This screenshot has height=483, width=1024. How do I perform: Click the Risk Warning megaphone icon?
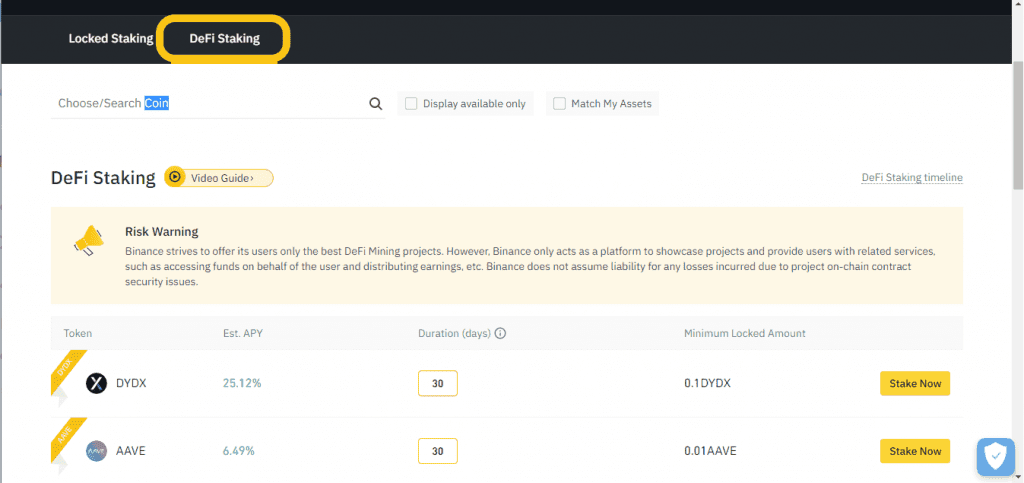click(88, 240)
